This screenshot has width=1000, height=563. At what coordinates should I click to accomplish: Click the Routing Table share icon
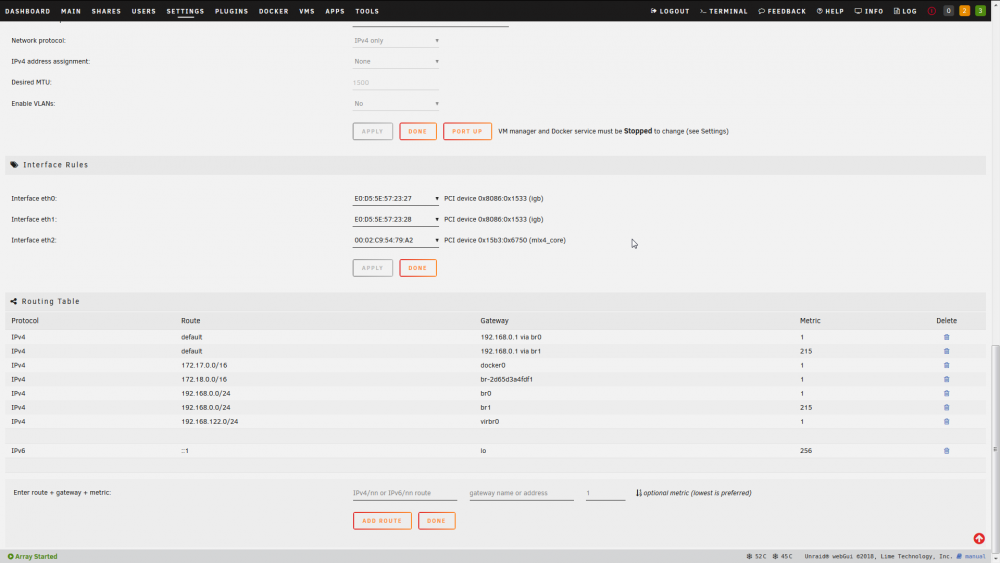coord(13,301)
